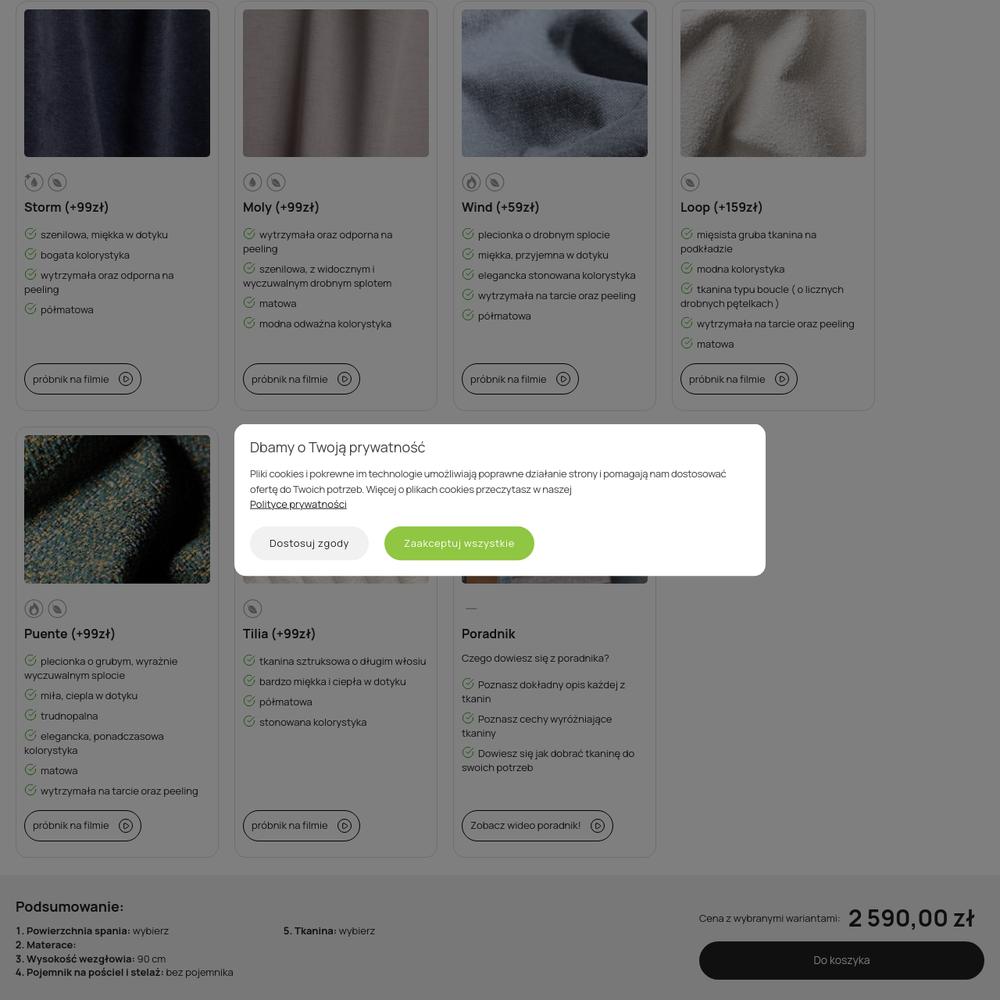This screenshot has width=1000, height=1000.
Task: Click Zobacz wideo poradnik button
Action: [538, 826]
